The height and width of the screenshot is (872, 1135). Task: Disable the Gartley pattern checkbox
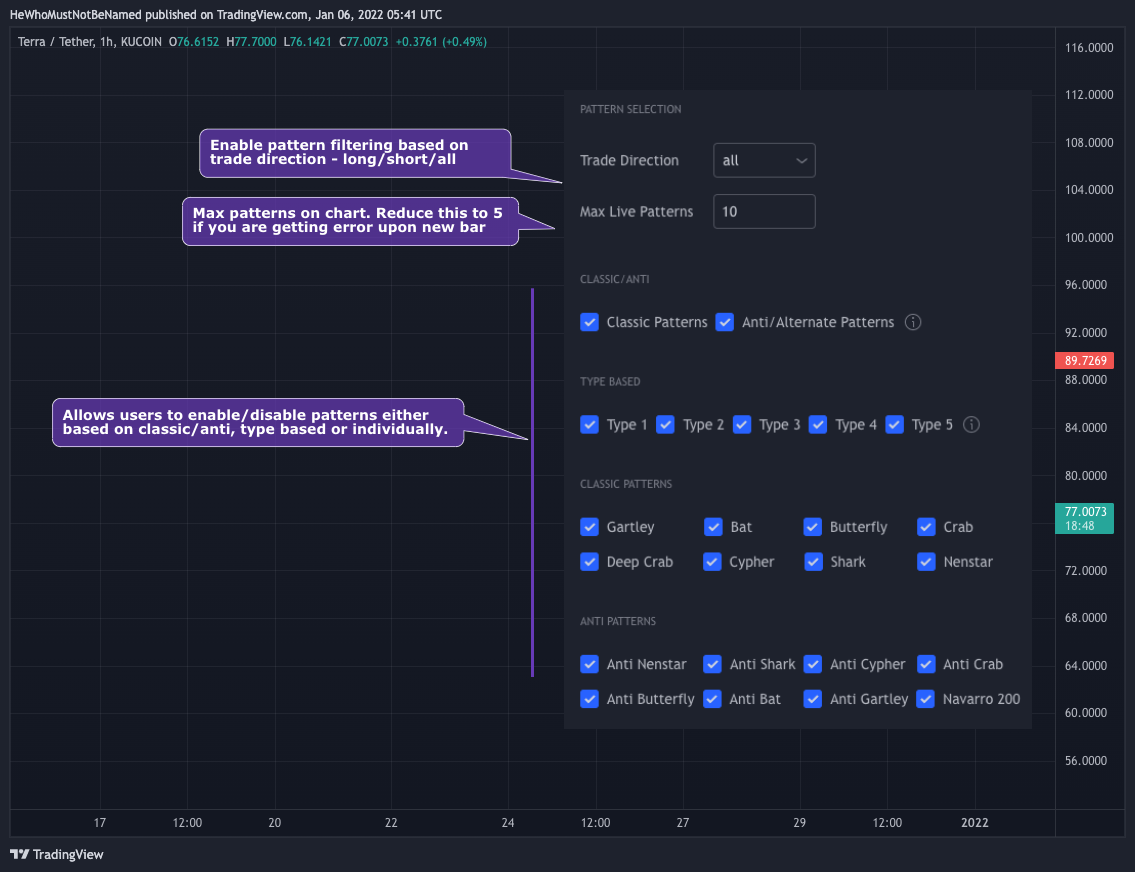tap(589, 527)
